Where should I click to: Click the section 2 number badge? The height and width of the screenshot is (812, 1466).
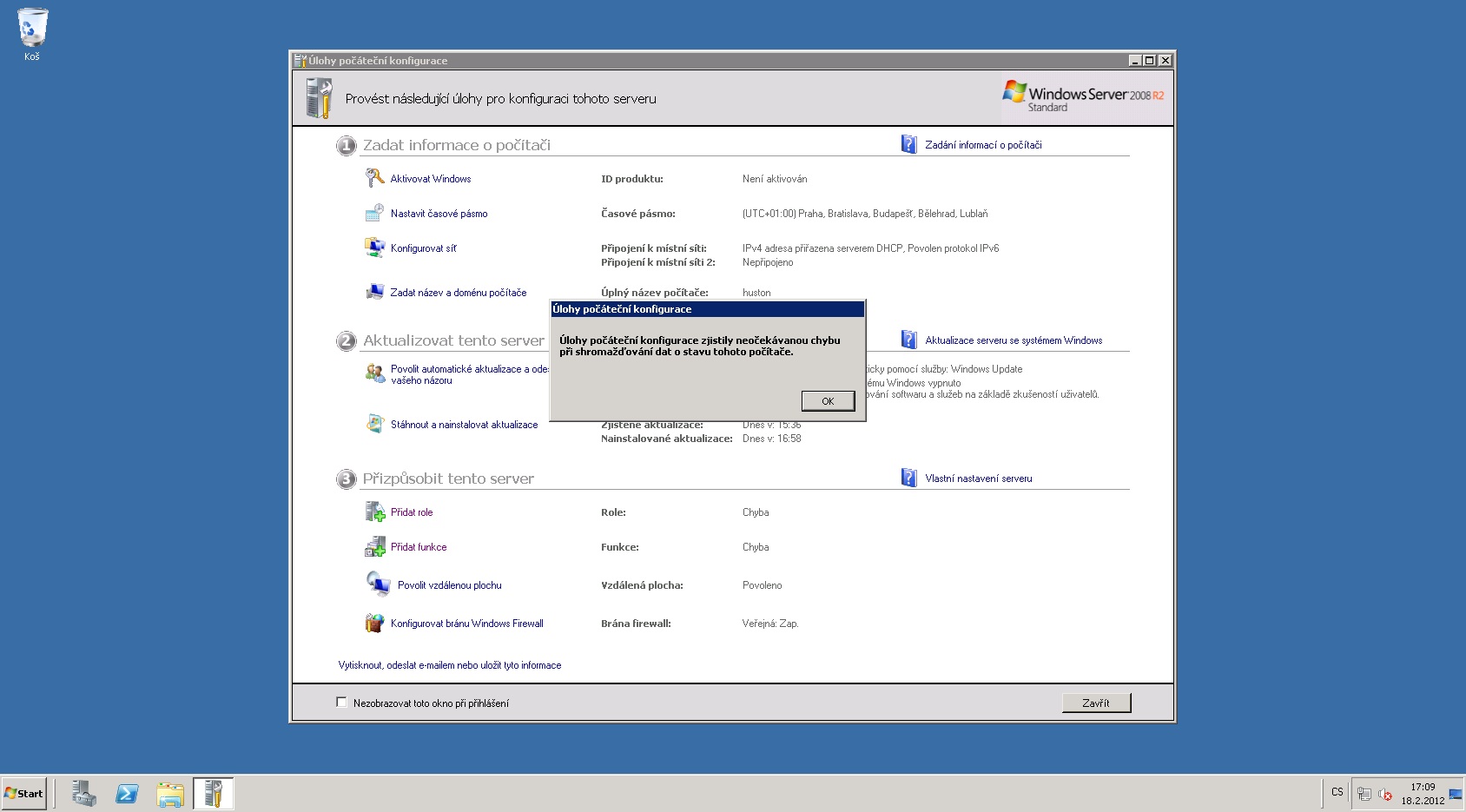pos(346,340)
